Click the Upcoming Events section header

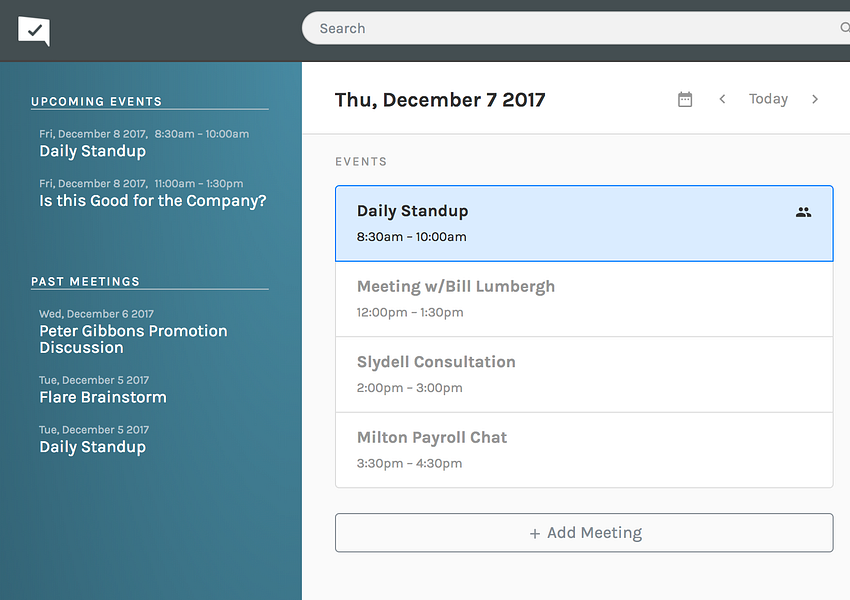(x=96, y=102)
